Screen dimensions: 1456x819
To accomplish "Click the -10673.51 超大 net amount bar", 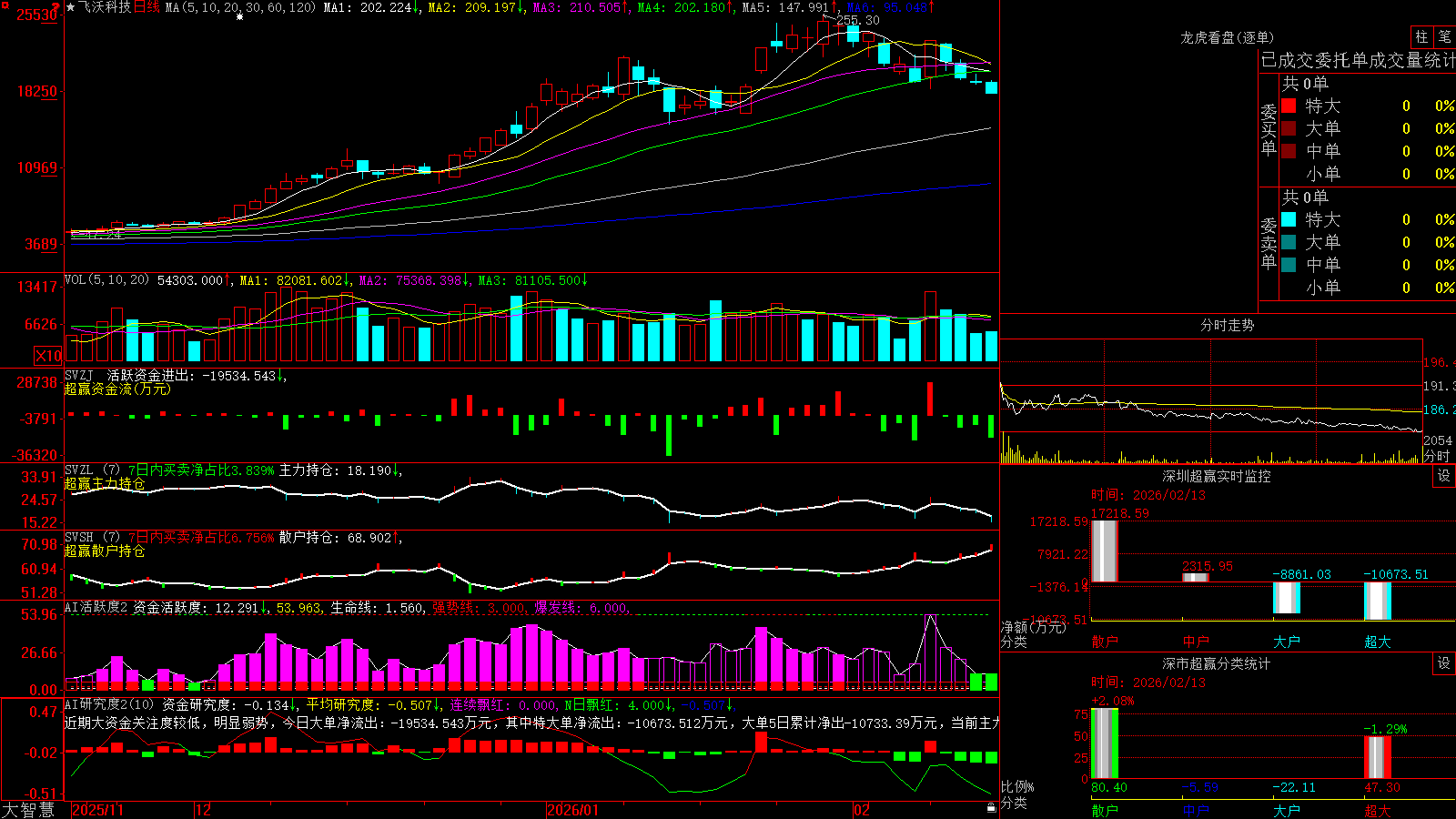I will [x=1378, y=602].
